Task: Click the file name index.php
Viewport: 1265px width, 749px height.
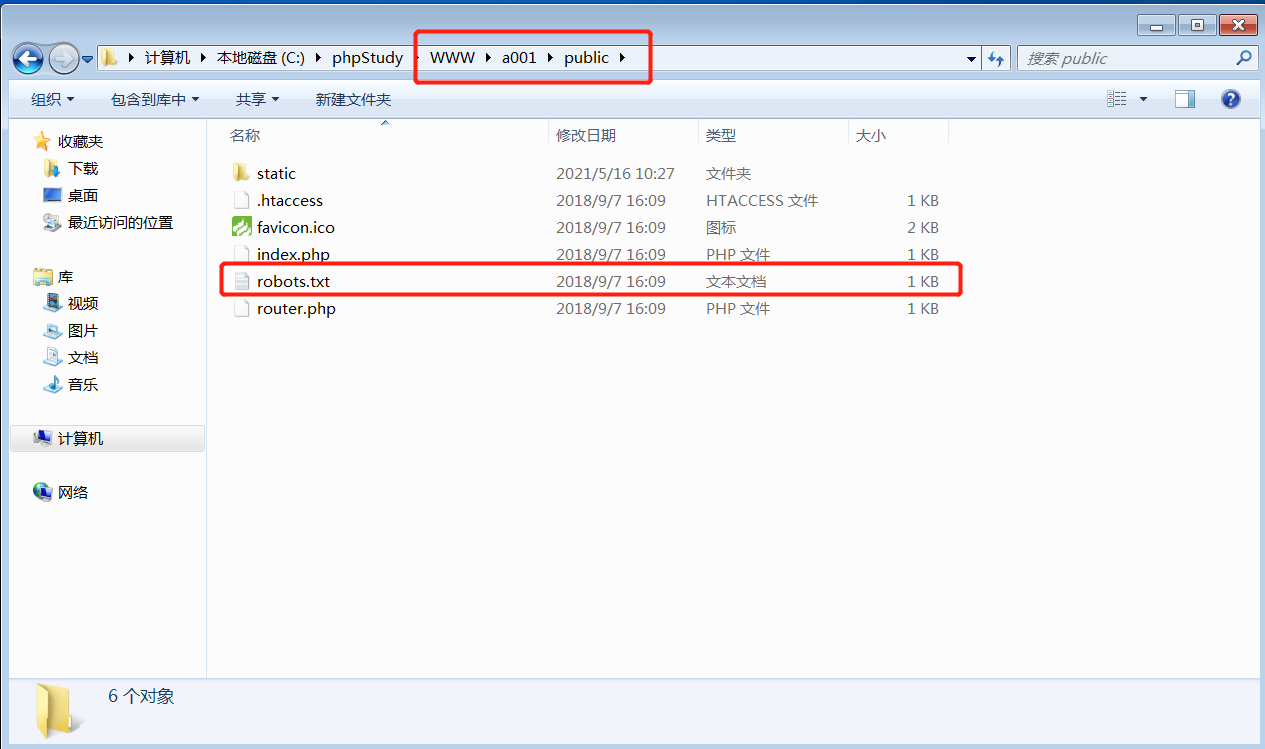Action: coord(293,254)
